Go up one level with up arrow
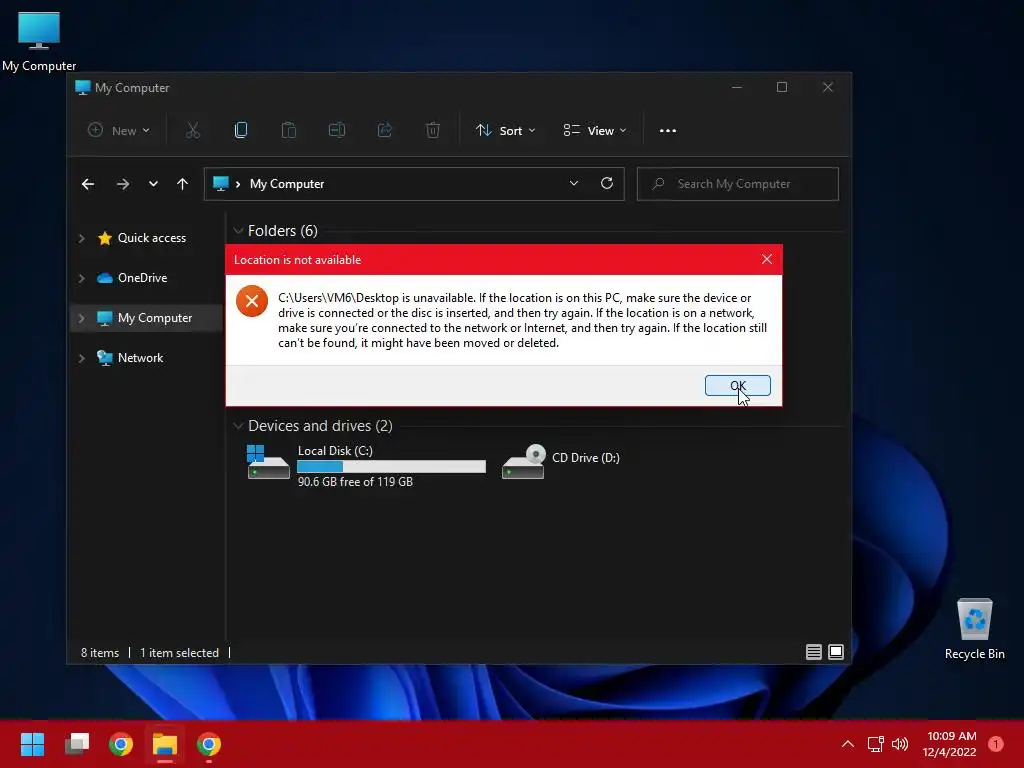The image size is (1024, 768). [182, 184]
